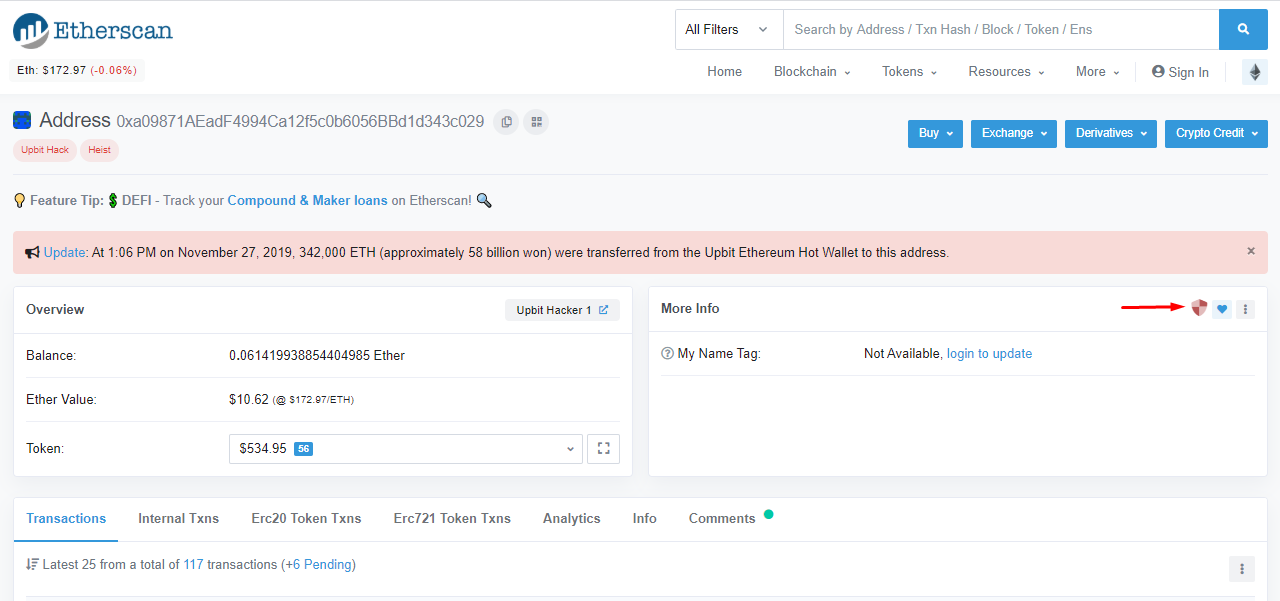Expand token holdings fullscreen view icon

(x=603, y=449)
